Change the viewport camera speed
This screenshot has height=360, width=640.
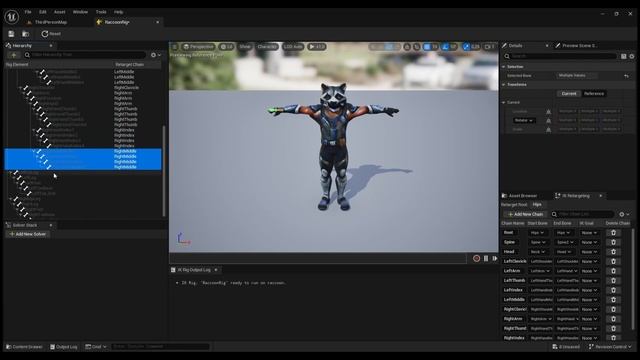489,47
